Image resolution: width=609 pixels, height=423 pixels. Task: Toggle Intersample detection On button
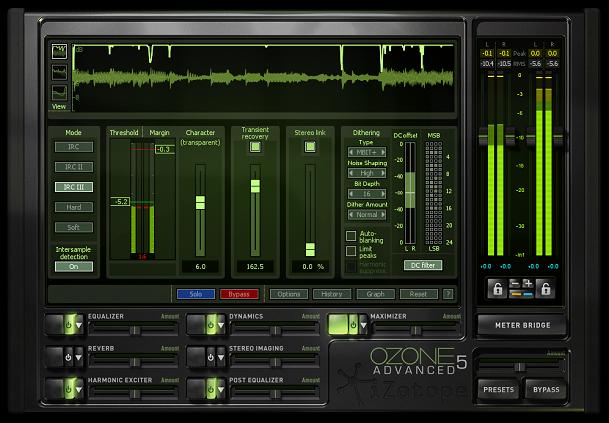(74, 266)
